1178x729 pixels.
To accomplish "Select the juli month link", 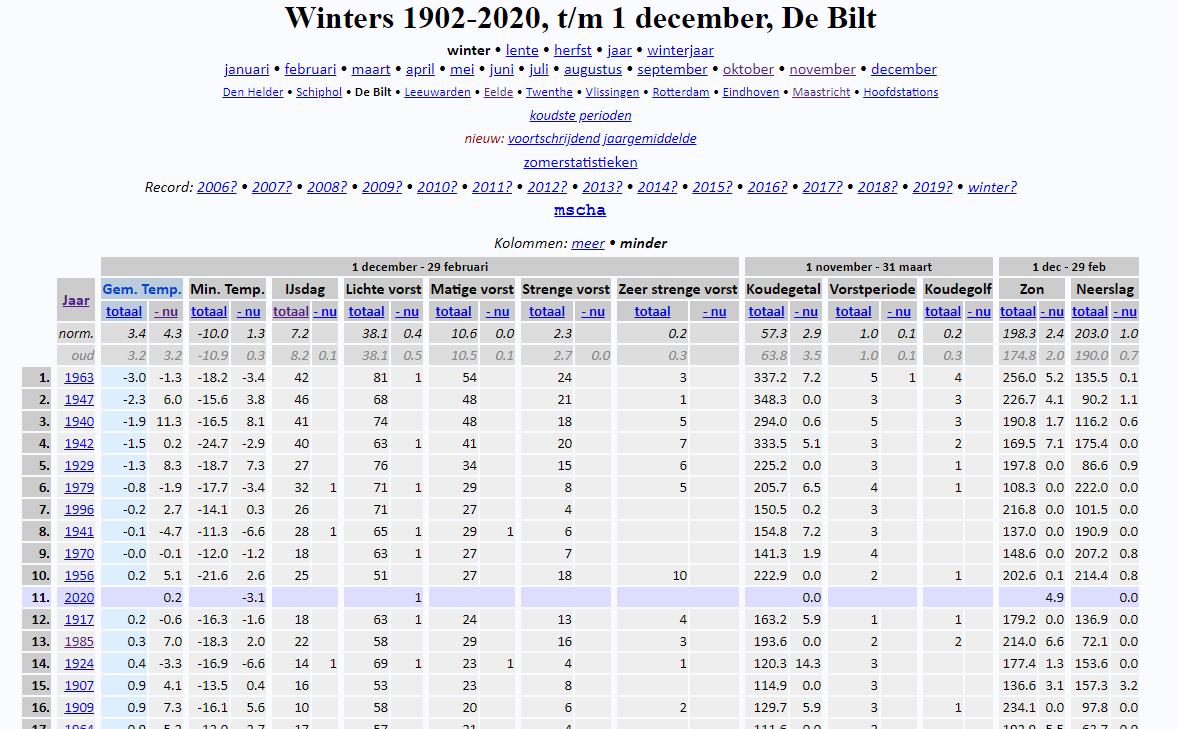I will 539,69.
